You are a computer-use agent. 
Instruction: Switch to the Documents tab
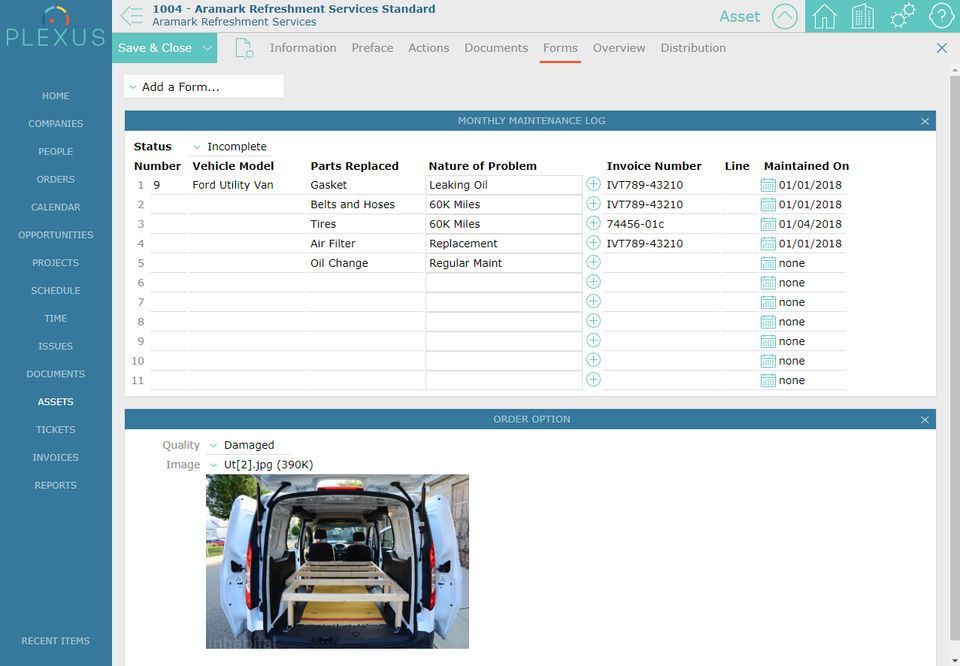point(496,48)
